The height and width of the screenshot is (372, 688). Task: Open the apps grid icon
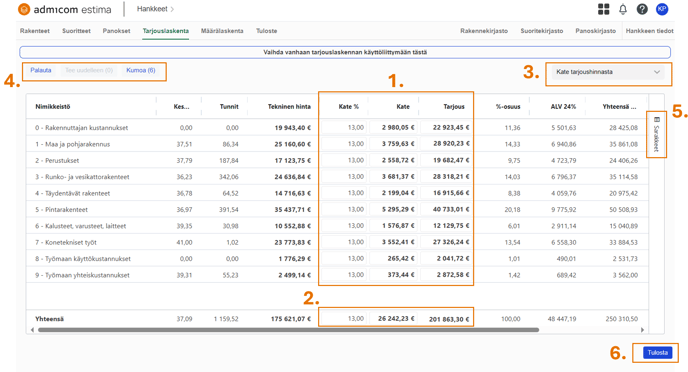(604, 9)
